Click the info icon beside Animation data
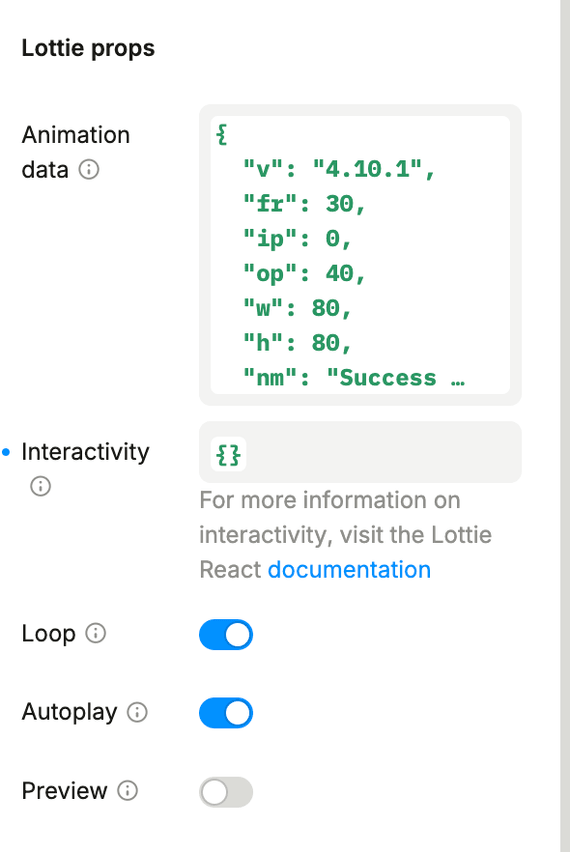570x852 pixels. click(x=89, y=170)
